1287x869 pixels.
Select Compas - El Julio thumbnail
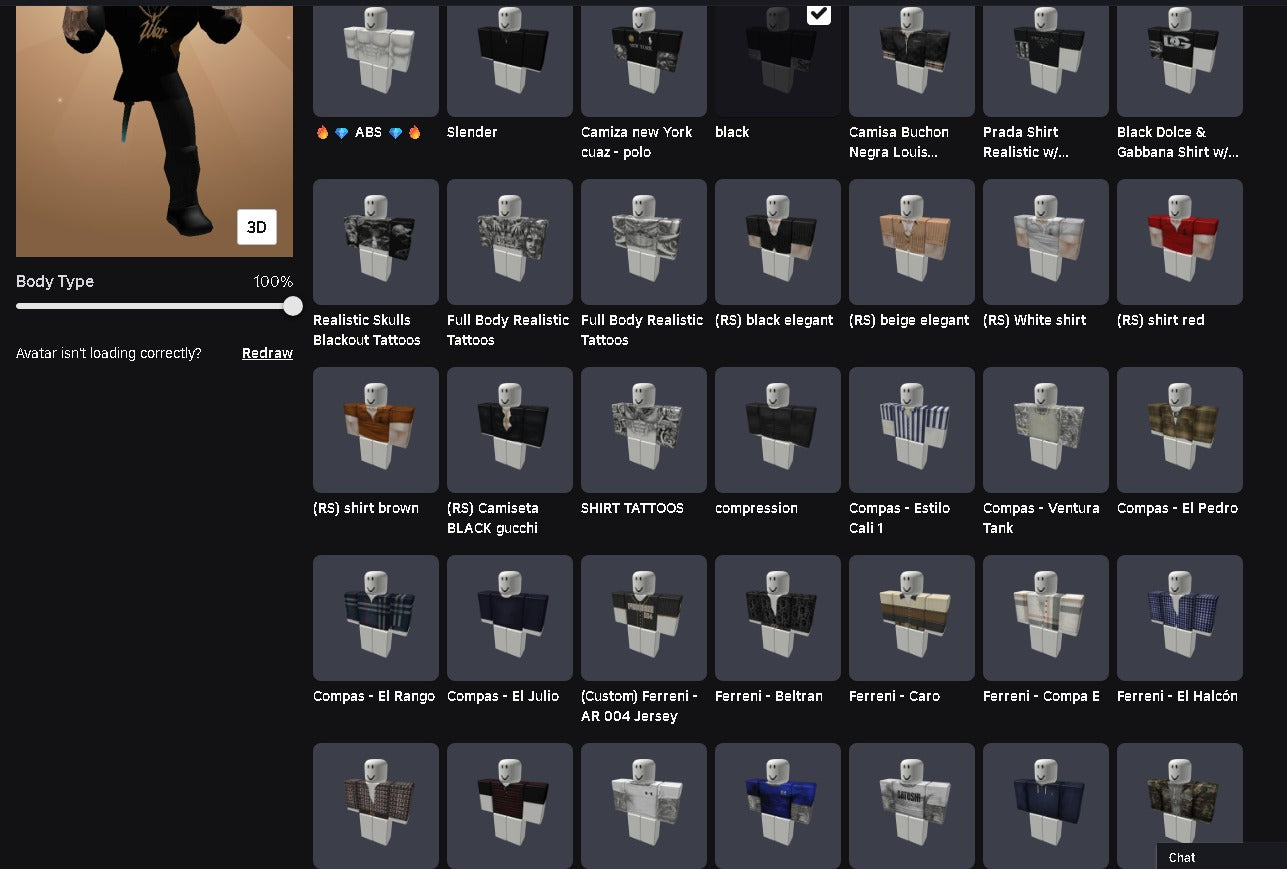[x=510, y=618]
